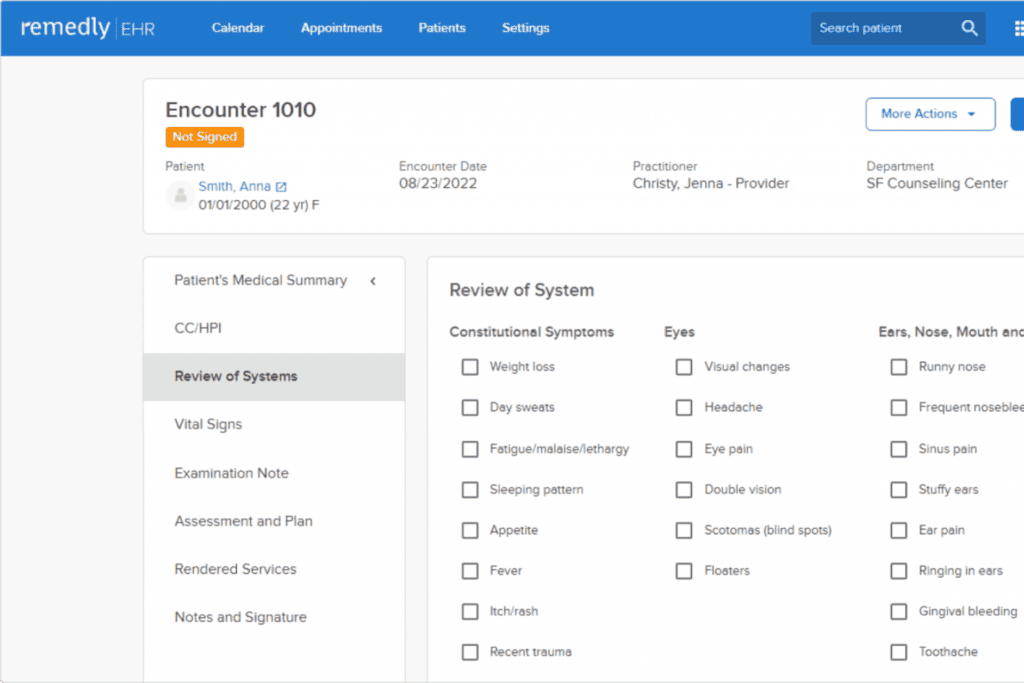Select the Fever checkbox
This screenshot has height=683, width=1024.
pyautogui.click(x=470, y=571)
